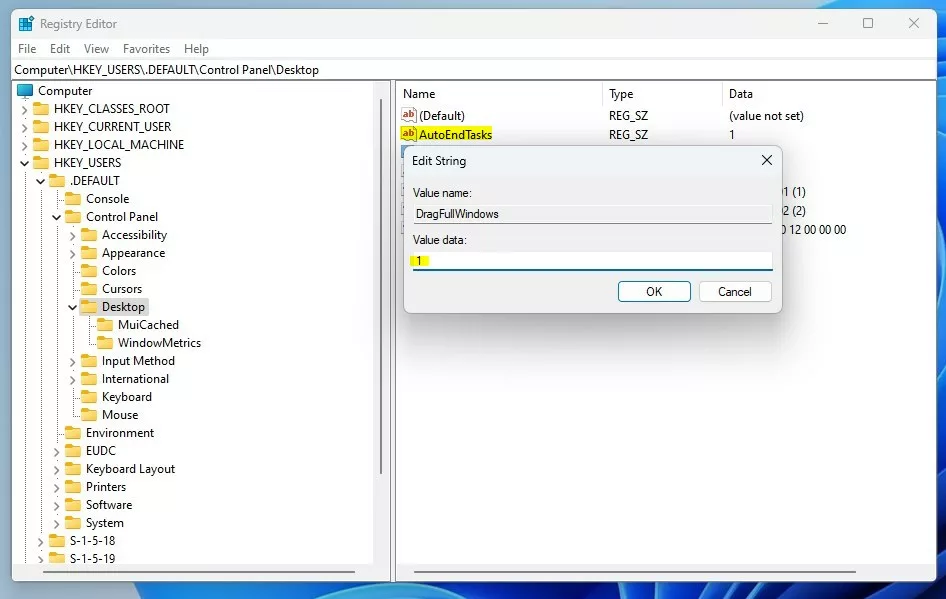Viewport: 946px width, 599px height.
Task: Click the Value data input field
Action: click(592, 261)
